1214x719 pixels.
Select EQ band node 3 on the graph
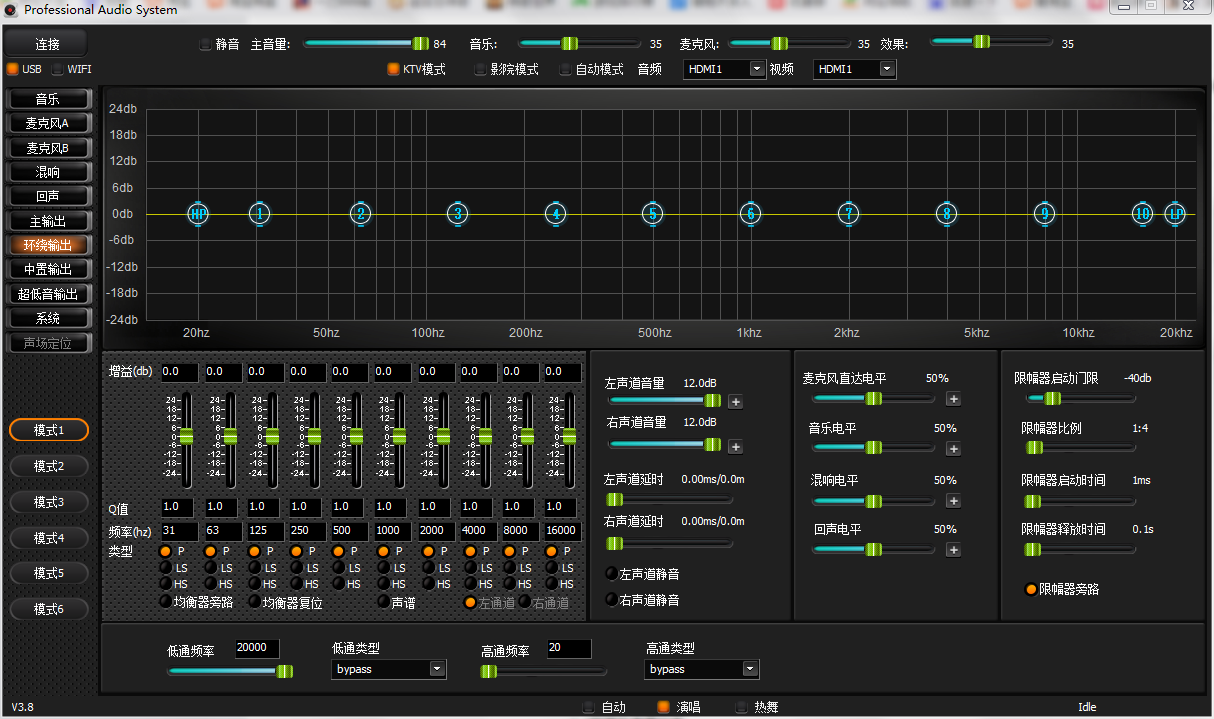458,214
